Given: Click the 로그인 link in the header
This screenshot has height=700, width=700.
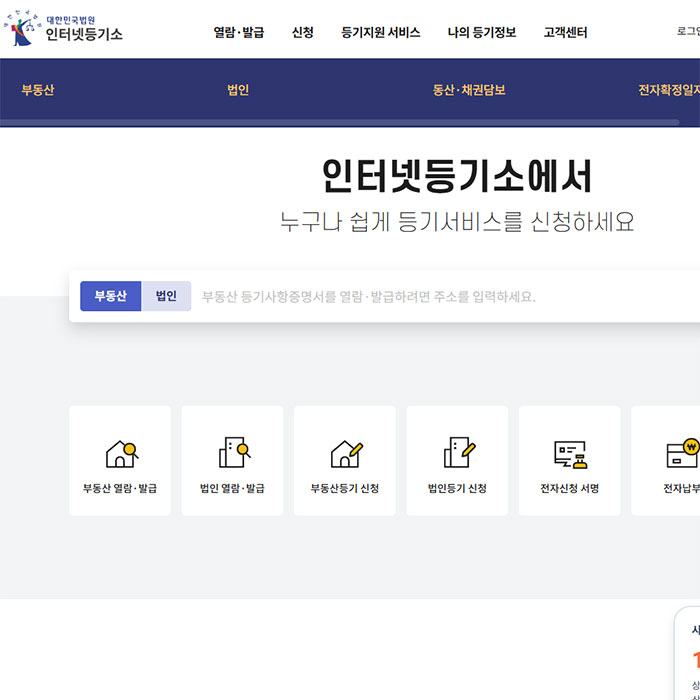Looking at the screenshot, I should 688,31.
